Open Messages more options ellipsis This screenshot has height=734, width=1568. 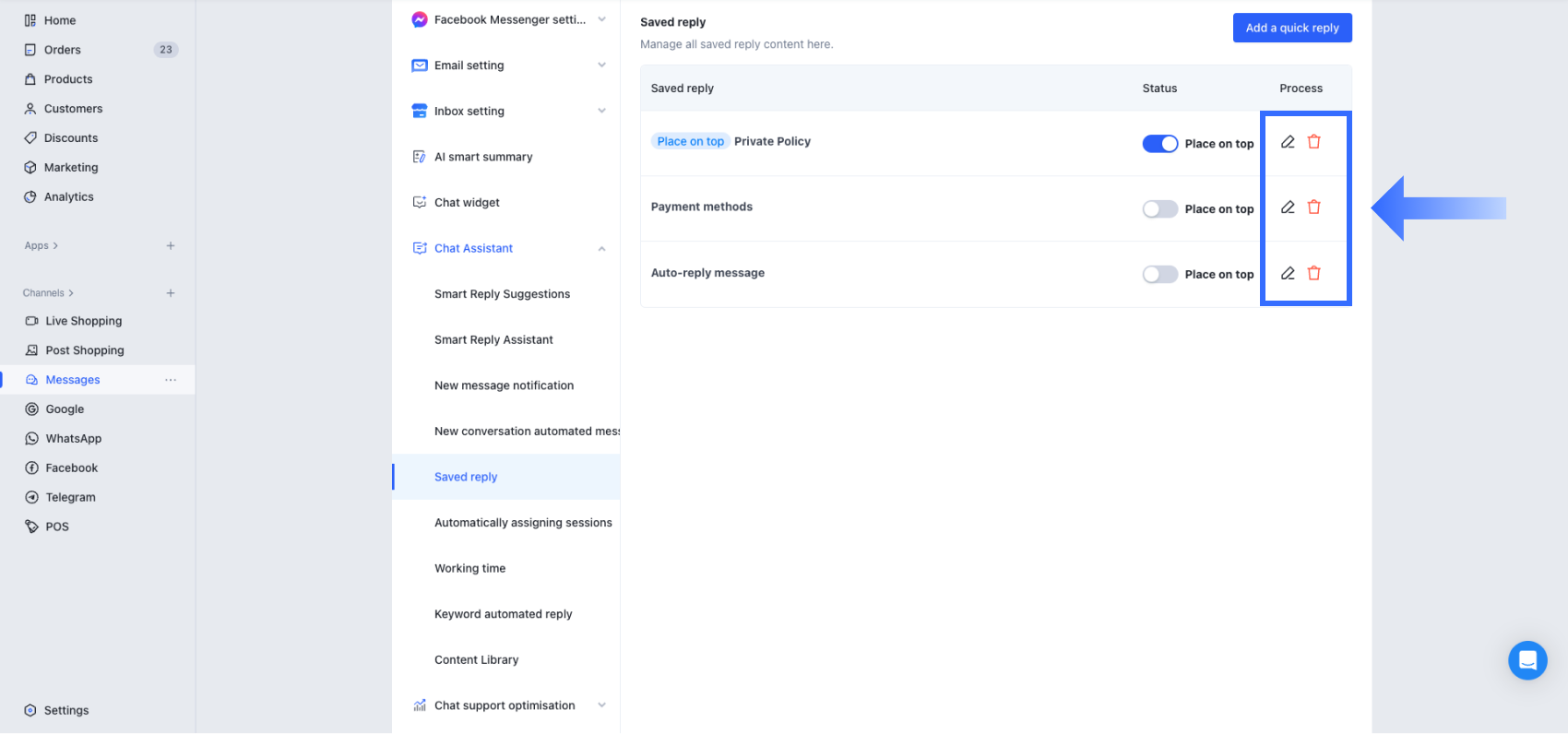pos(171,380)
